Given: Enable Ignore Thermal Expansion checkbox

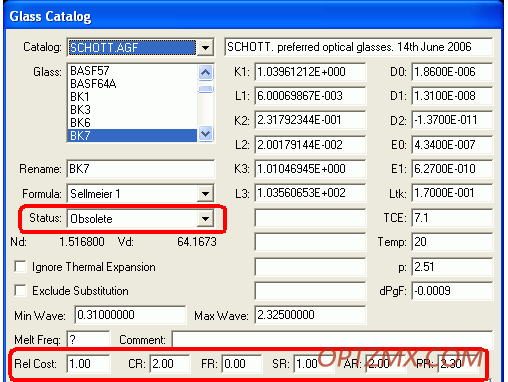Looking at the screenshot, I should [20, 267].
